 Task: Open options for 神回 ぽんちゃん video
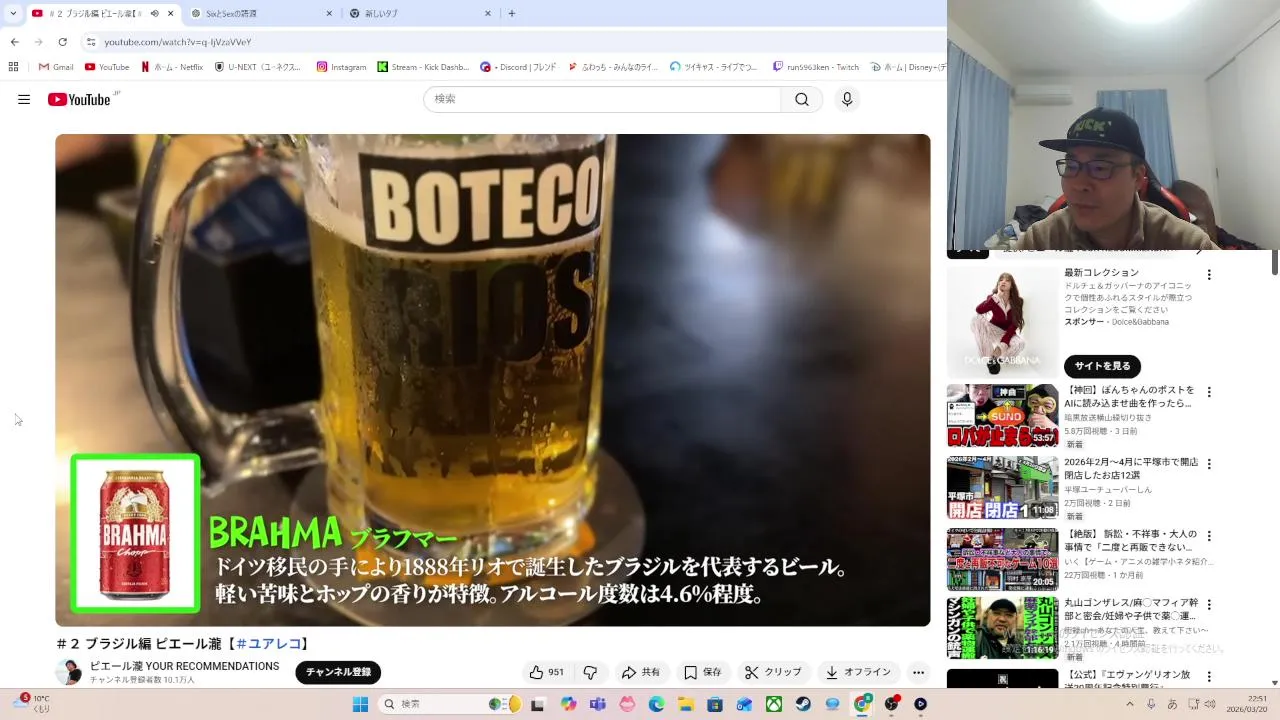pos(1208,392)
